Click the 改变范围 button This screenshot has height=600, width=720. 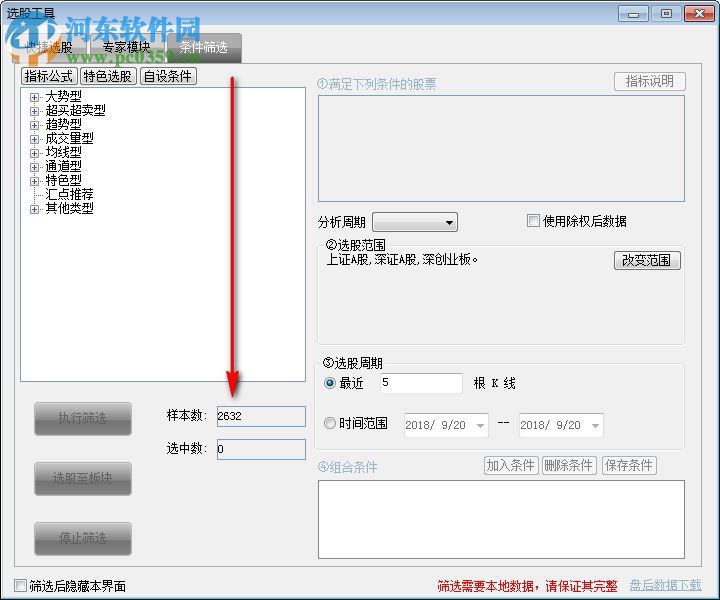pyautogui.click(x=647, y=260)
